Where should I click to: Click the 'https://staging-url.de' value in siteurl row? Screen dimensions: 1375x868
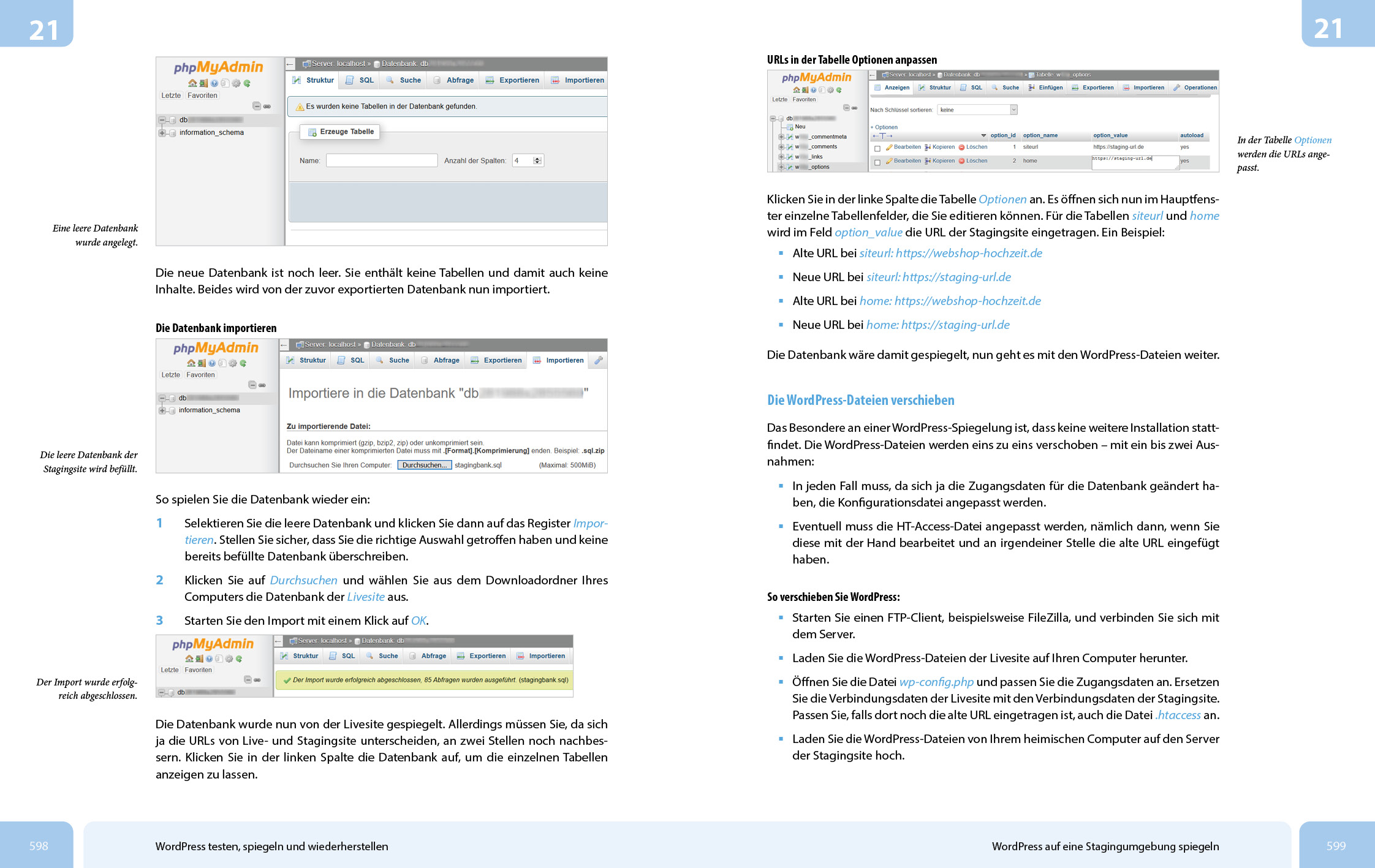point(1118,147)
